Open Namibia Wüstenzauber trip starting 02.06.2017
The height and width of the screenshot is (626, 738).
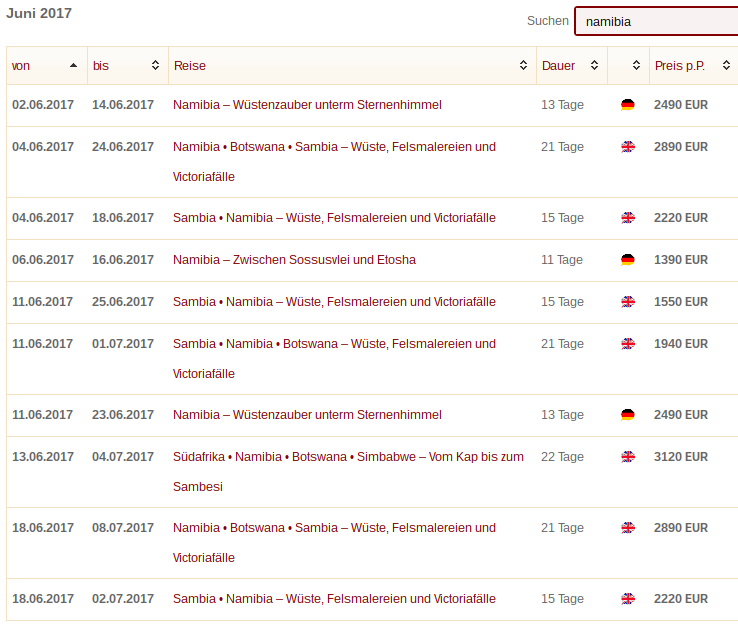[307, 104]
